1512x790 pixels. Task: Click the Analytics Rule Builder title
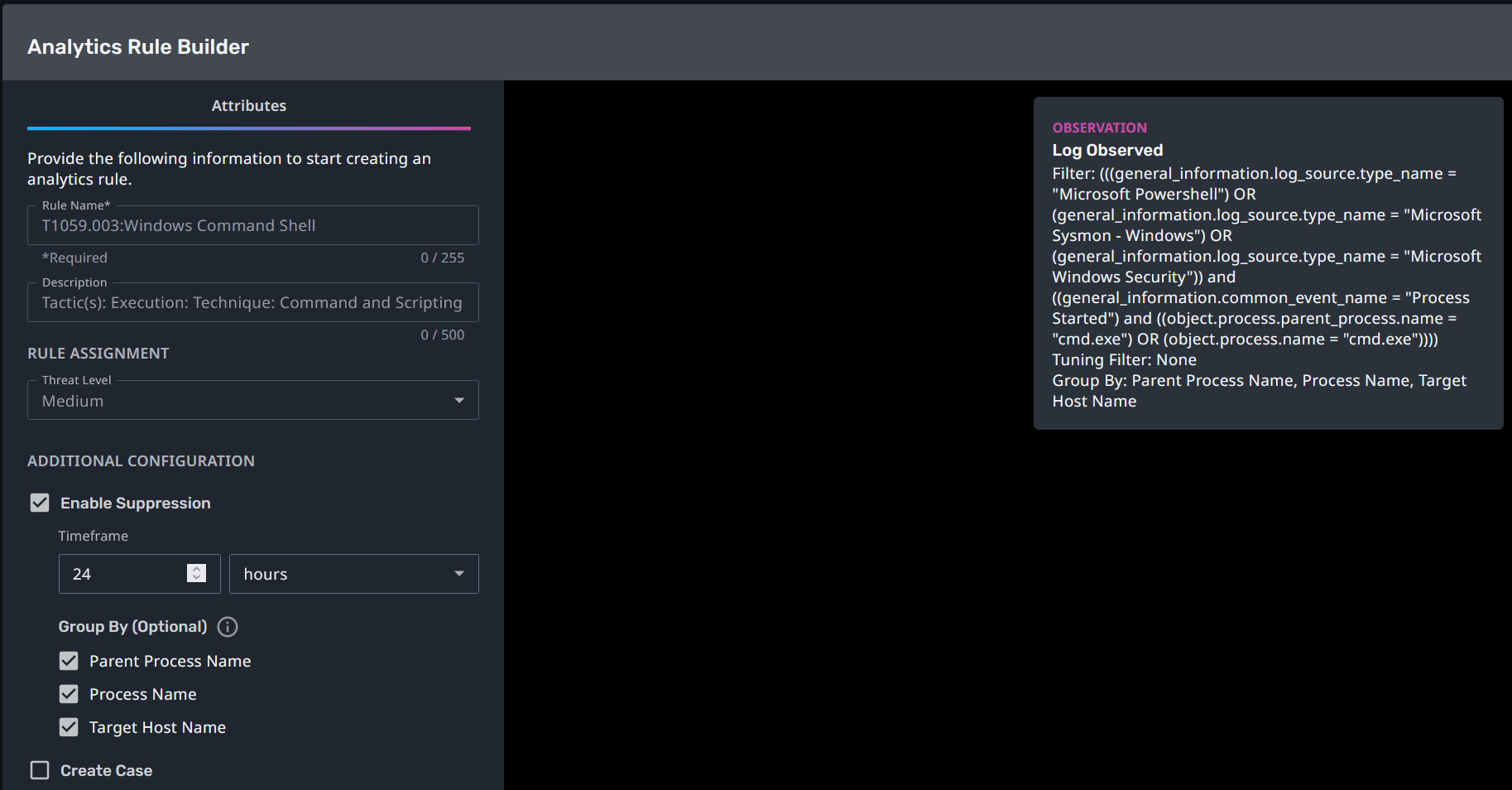[138, 47]
